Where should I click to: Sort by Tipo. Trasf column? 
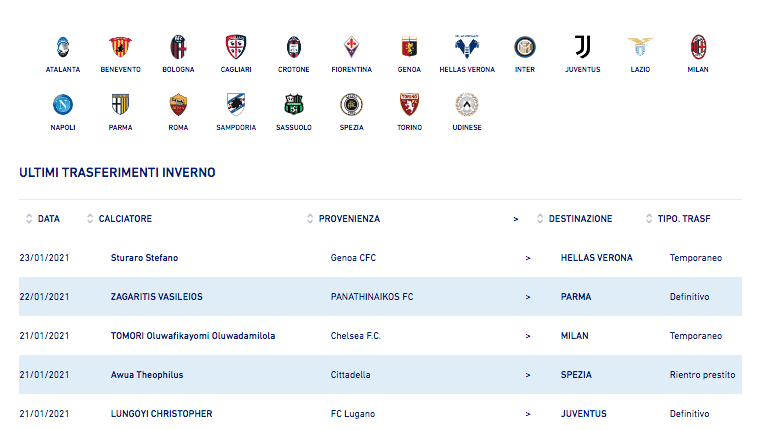click(683, 218)
